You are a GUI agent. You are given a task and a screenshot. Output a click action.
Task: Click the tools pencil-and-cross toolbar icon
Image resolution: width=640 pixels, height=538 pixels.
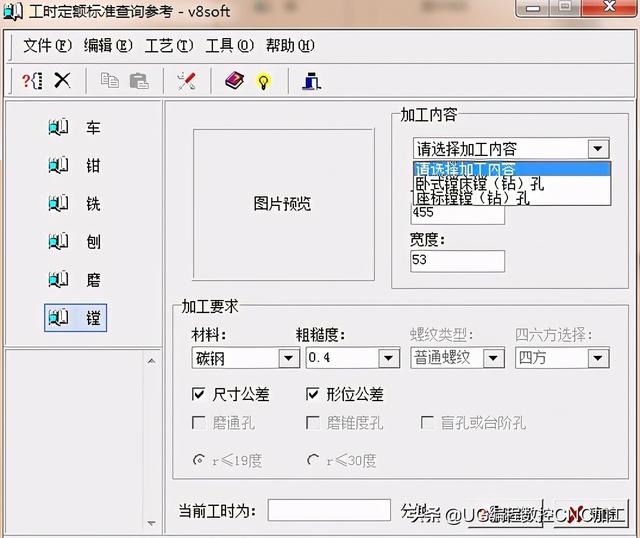tap(187, 81)
